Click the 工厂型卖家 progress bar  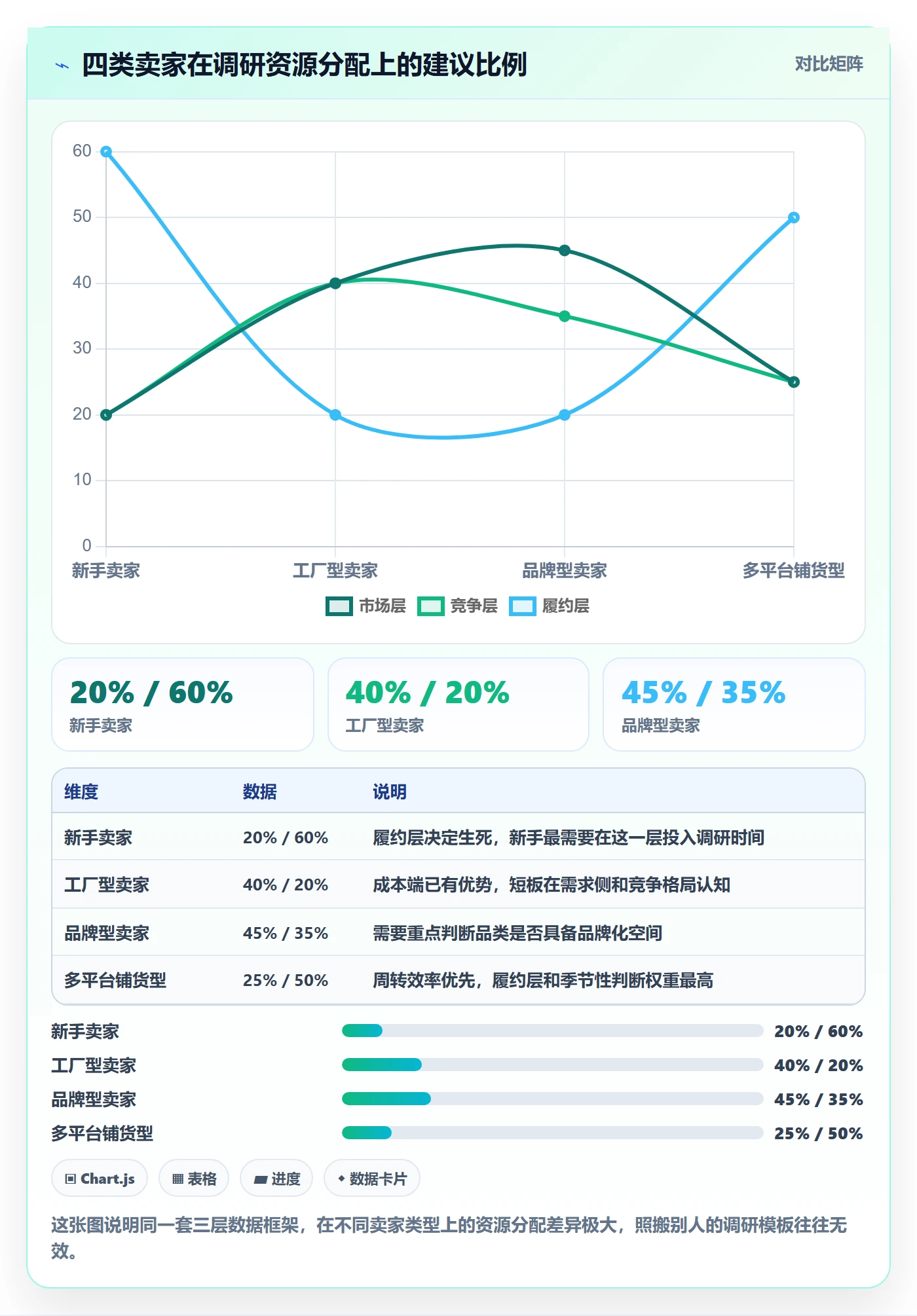pyautogui.click(x=552, y=1065)
